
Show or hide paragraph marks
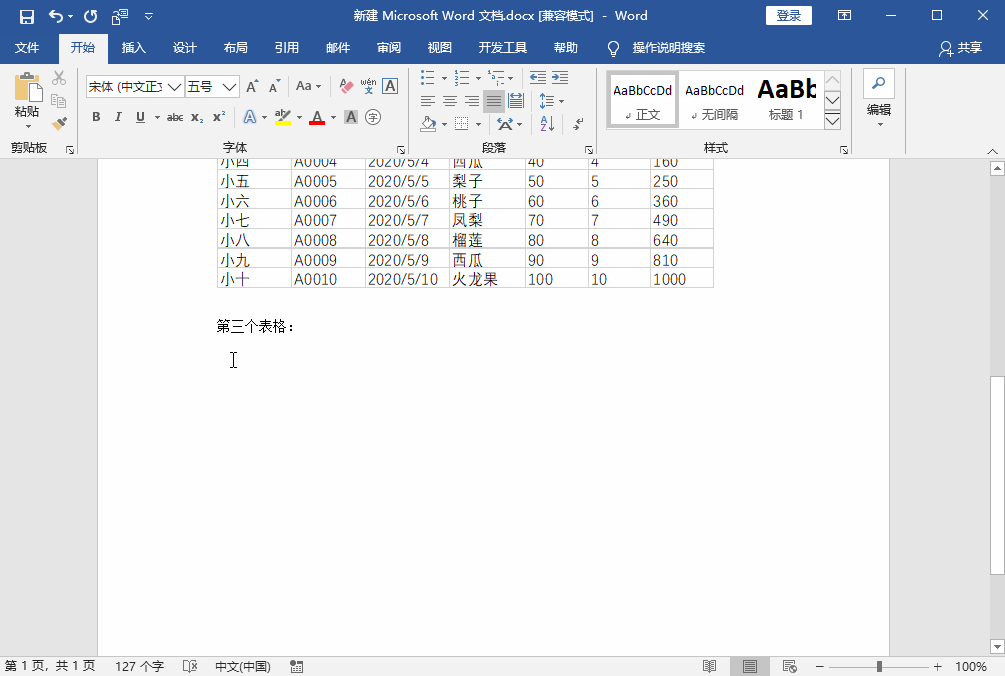(x=578, y=124)
